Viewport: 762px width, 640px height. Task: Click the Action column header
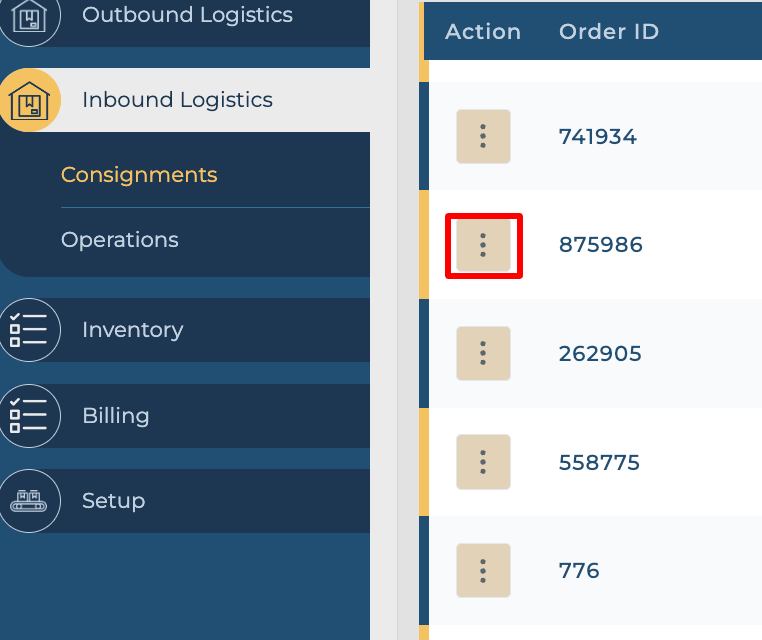(x=483, y=32)
